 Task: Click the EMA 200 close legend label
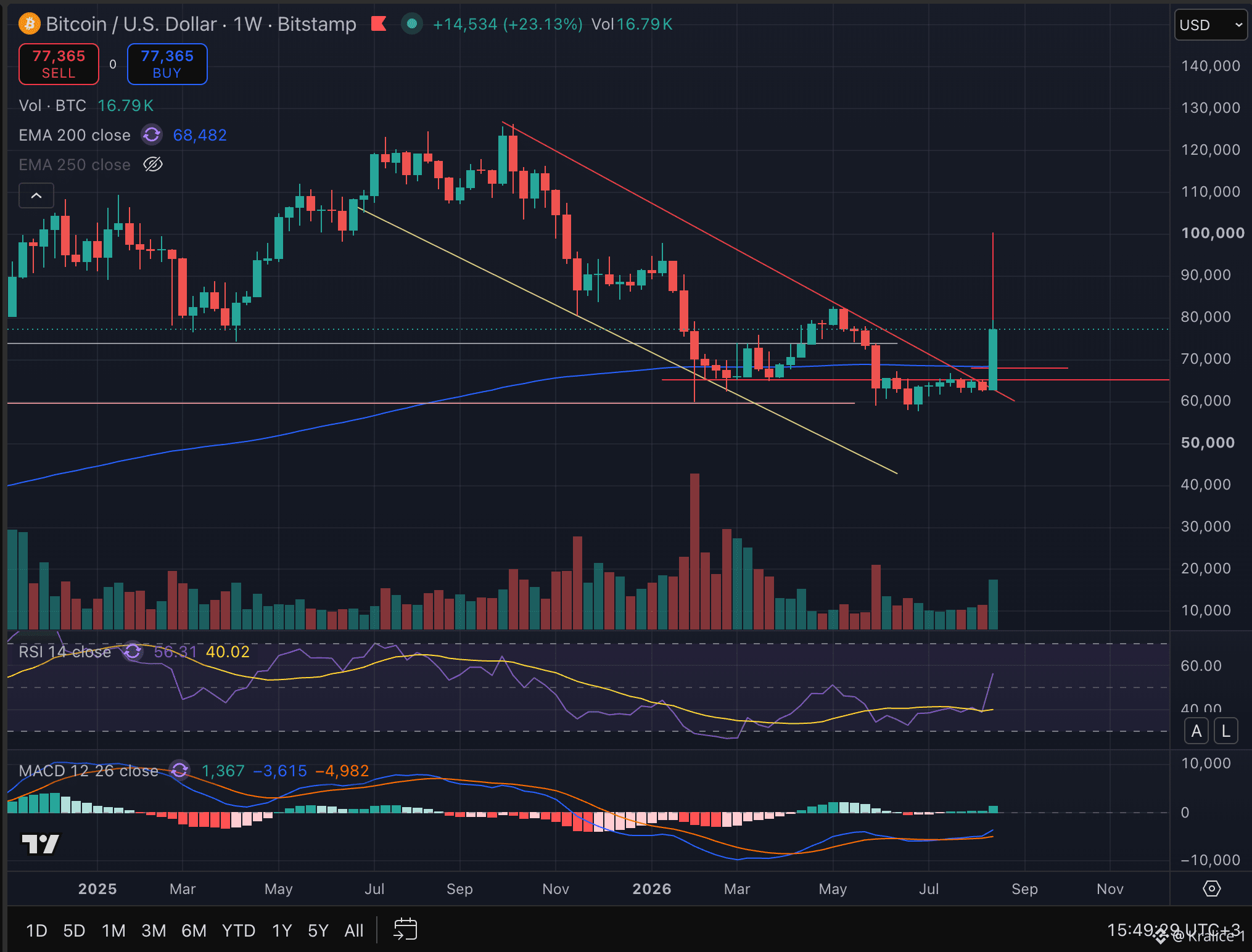pyautogui.click(x=75, y=135)
